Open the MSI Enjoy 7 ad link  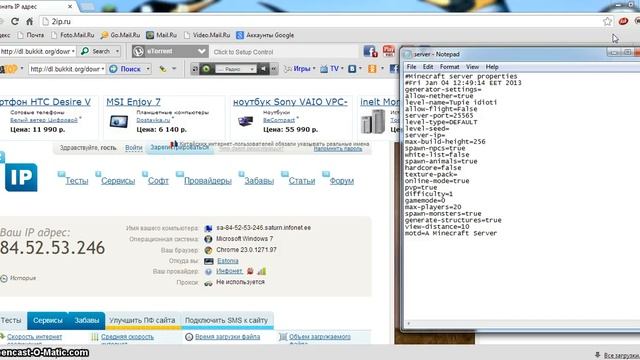pos(133,102)
